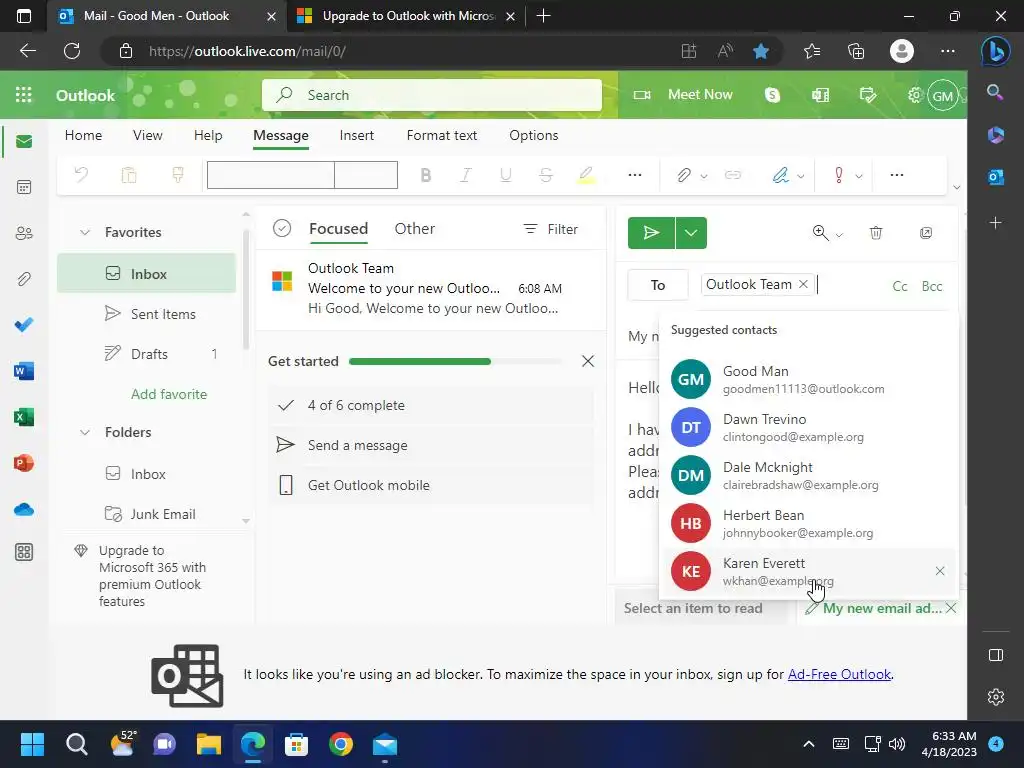This screenshot has width=1024, height=768.
Task: Open the More apps icon in left rail
Action: click(24, 552)
